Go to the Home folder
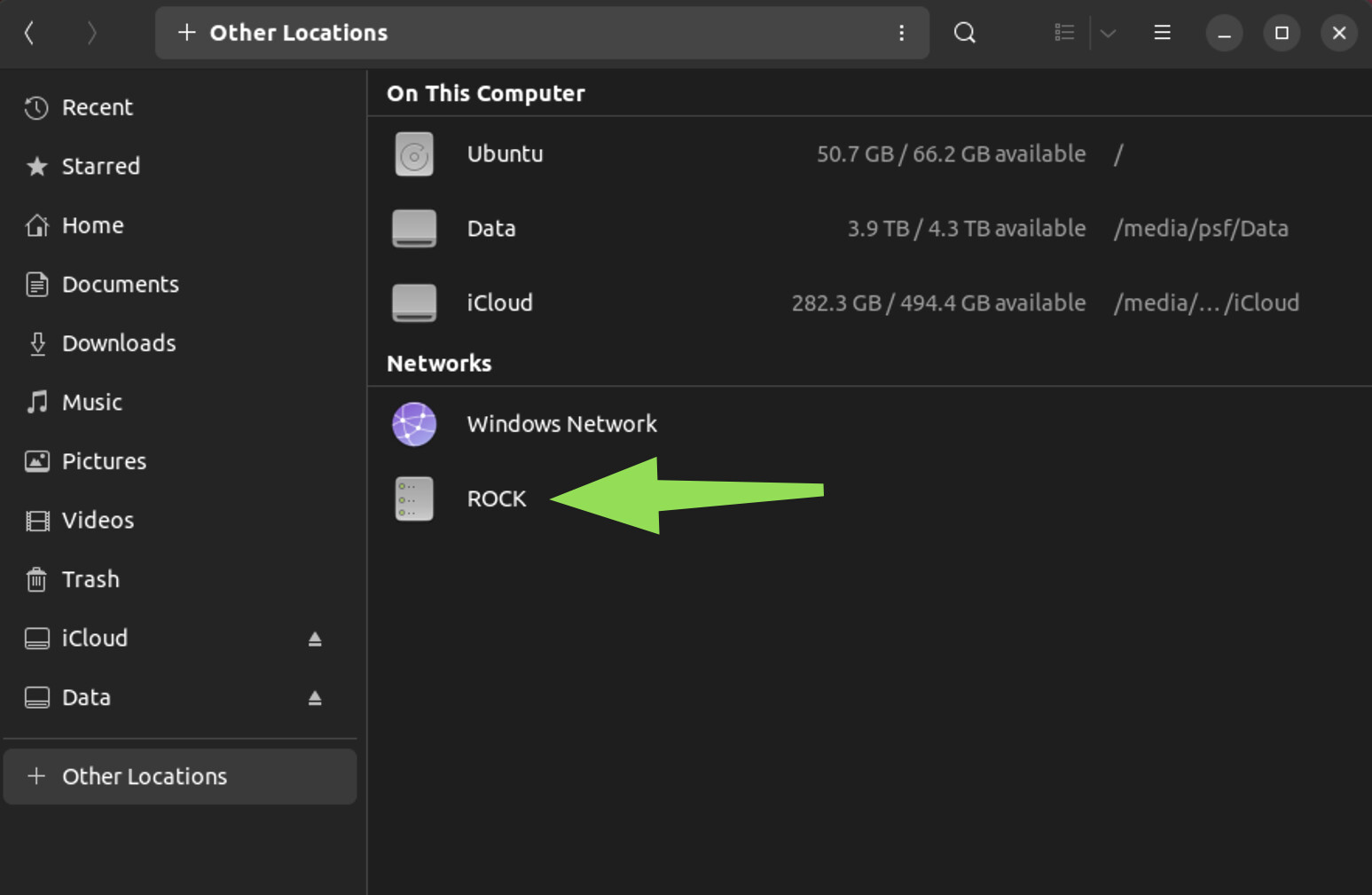The width and height of the screenshot is (1372, 895). (92, 225)
